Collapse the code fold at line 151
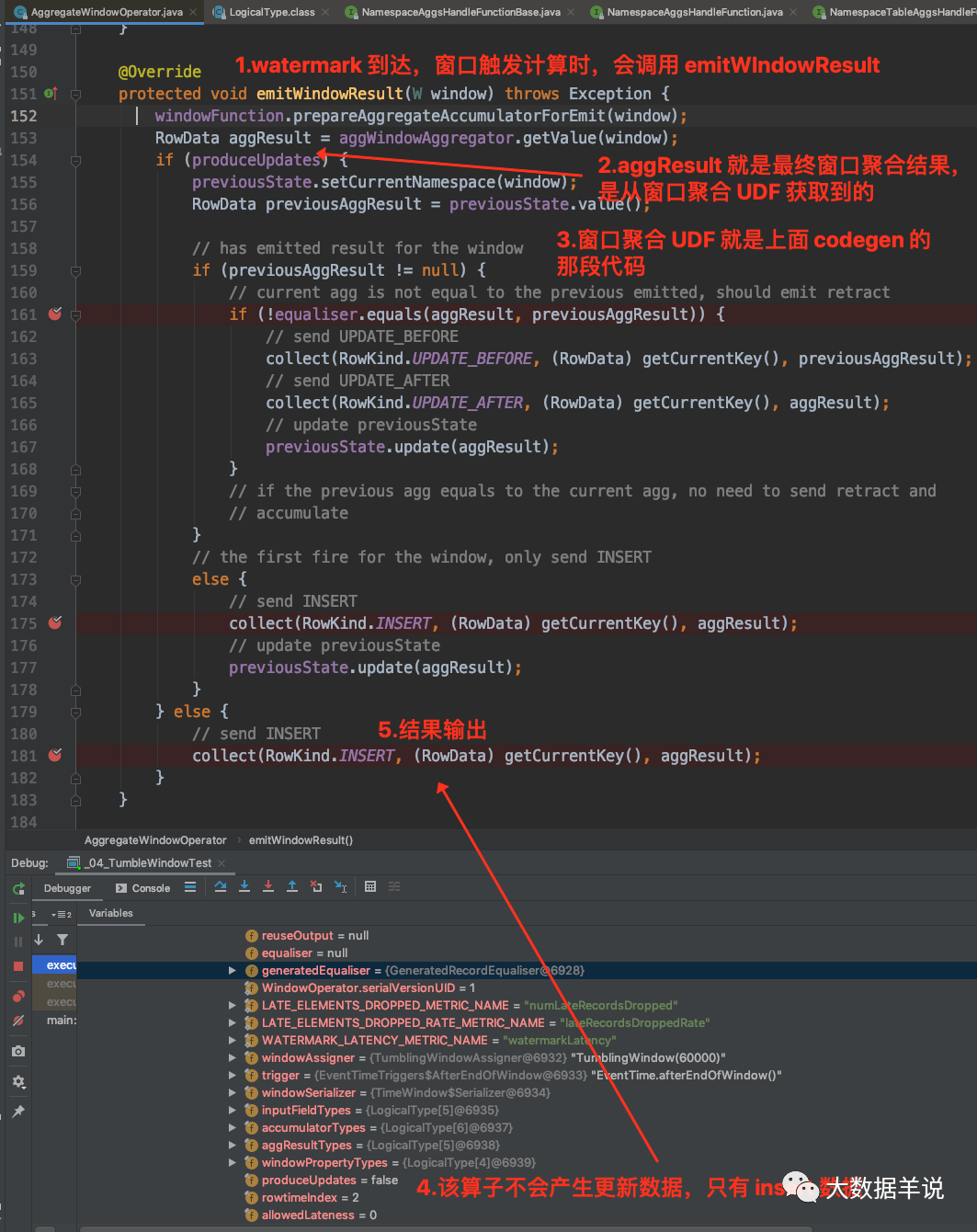977x1232 pixels. [75, 93]
